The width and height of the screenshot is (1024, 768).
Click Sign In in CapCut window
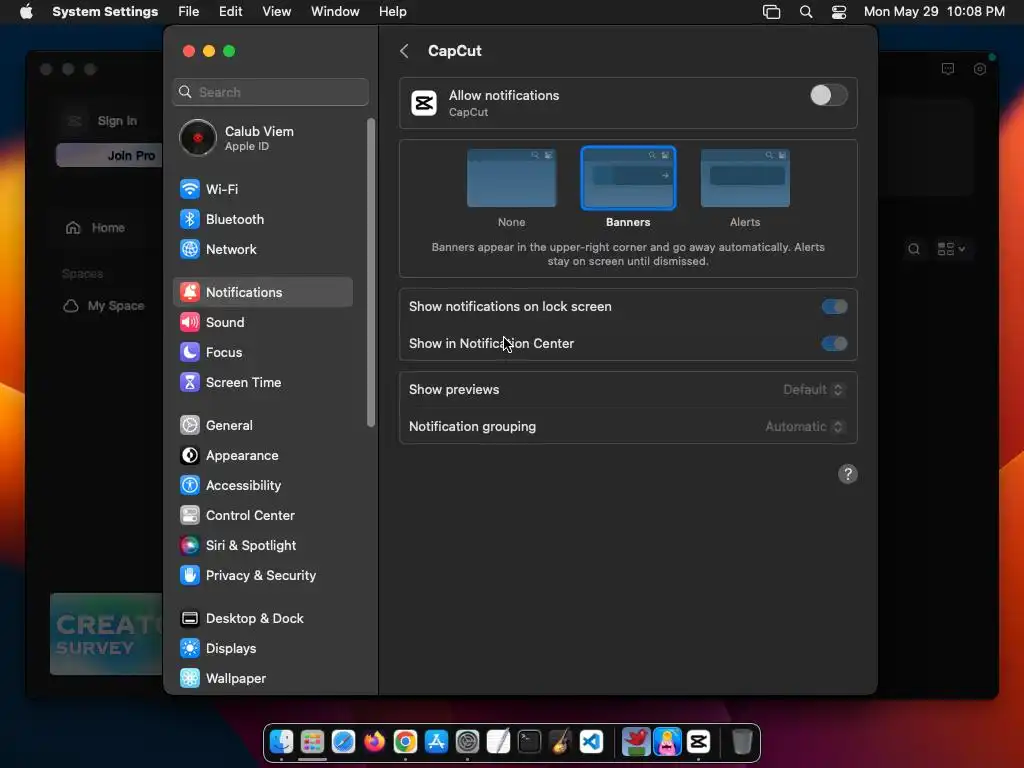(x=117, y=121)
